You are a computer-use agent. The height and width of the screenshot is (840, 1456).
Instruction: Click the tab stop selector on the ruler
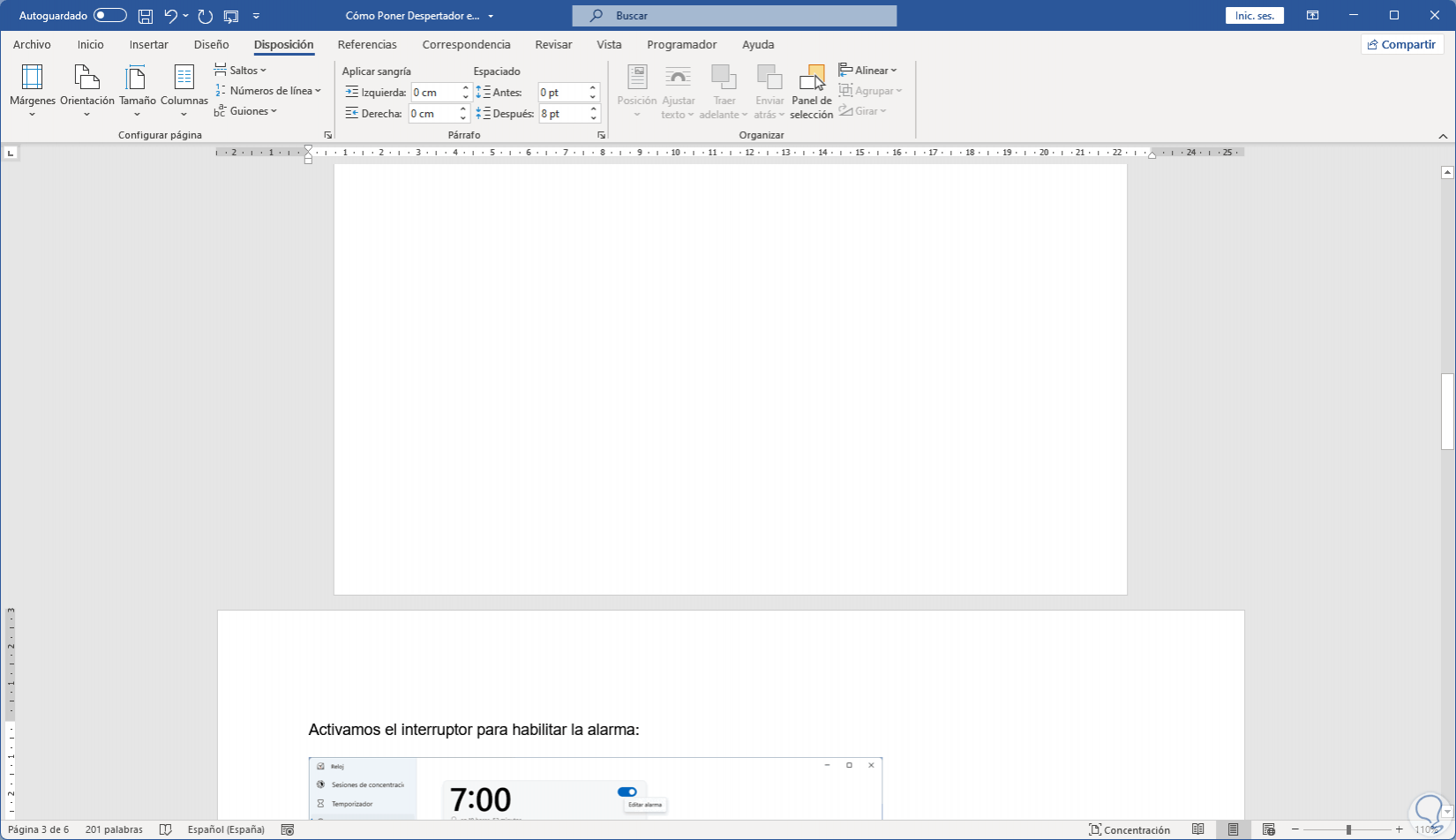pyautogui.click(x=11, y=154)
